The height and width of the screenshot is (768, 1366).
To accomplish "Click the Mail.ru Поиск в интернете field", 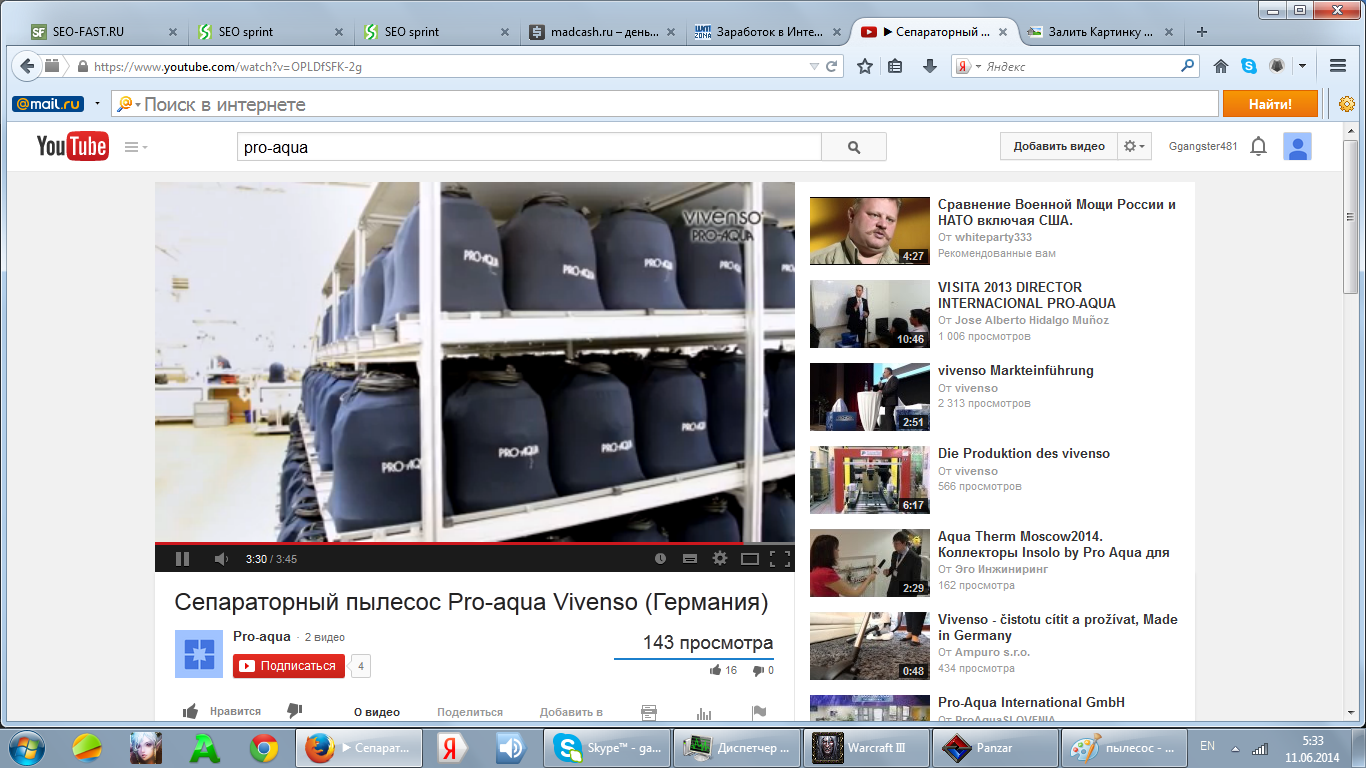I will click(x=667, y=104).
